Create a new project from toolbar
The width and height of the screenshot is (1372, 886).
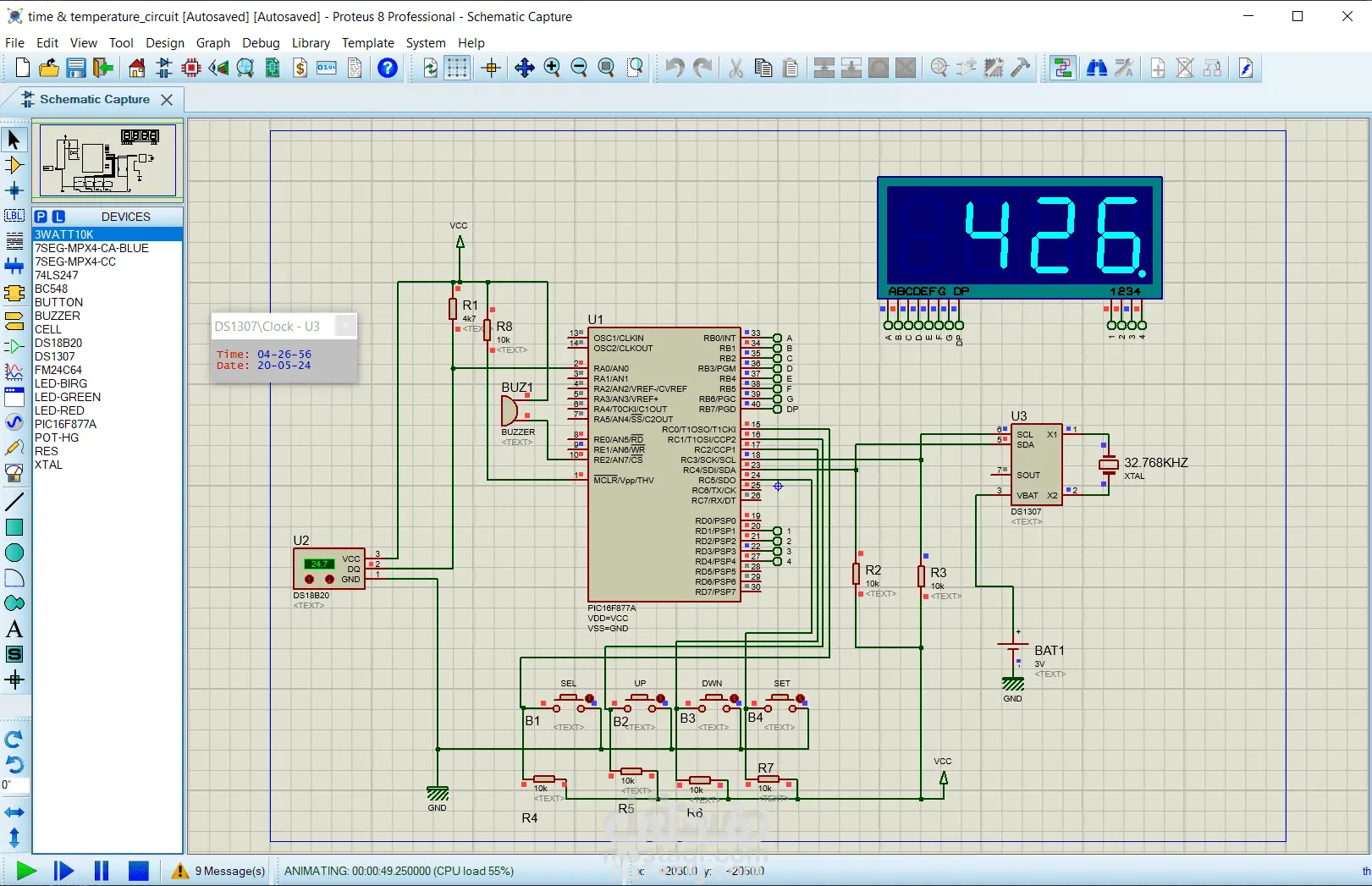coord(22,68)
